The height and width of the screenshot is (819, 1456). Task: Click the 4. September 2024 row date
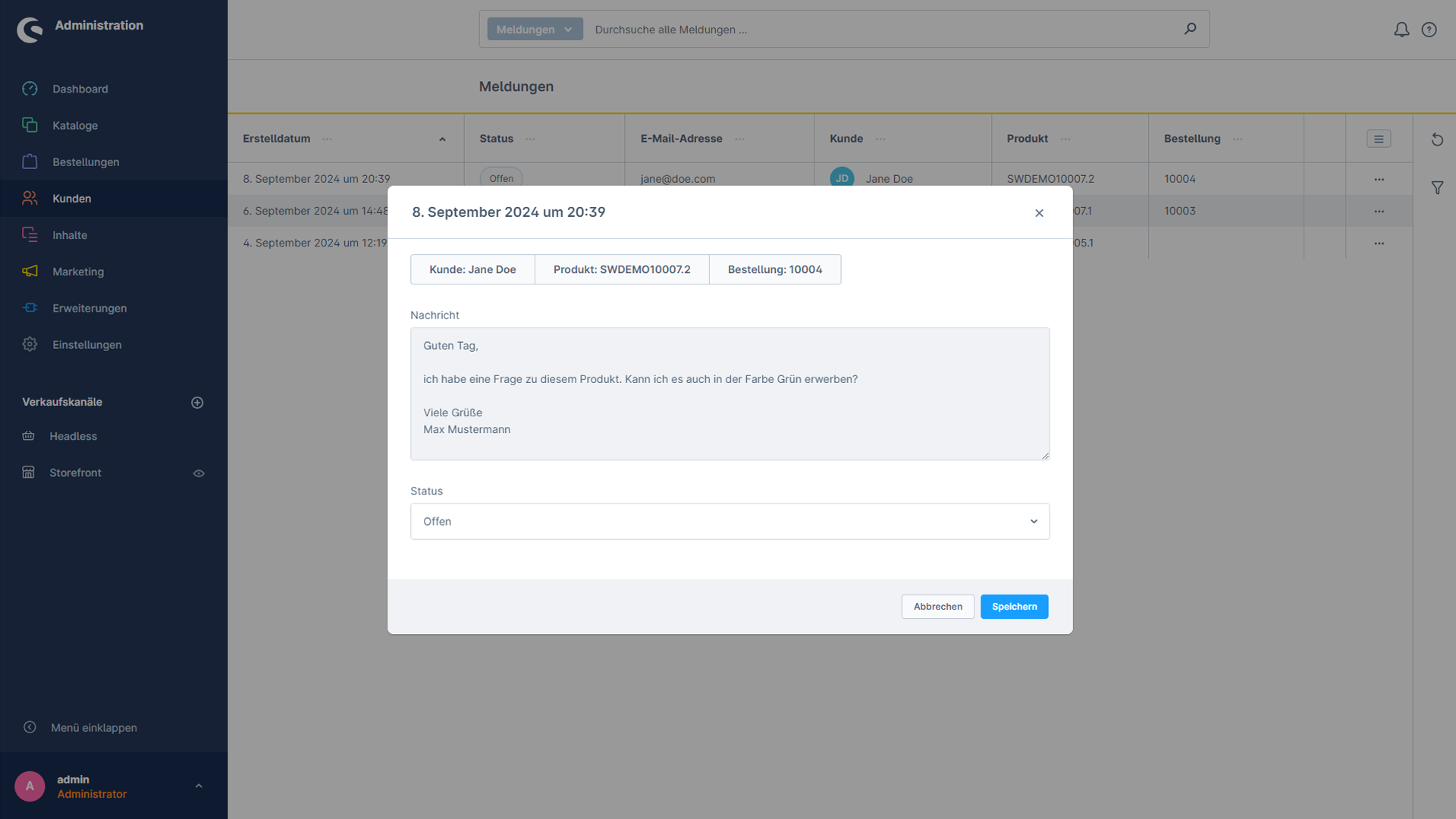point(315,243)
